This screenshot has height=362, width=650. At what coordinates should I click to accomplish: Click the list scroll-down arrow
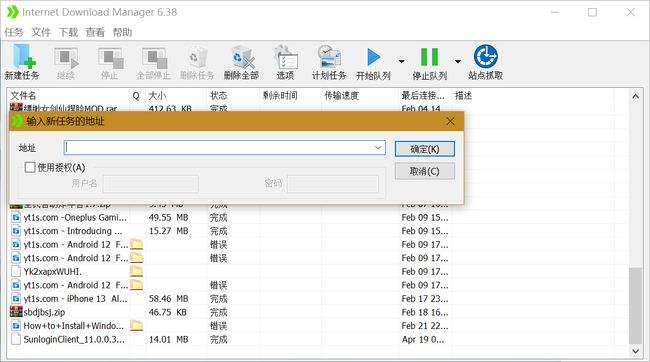tap(635, 351)
